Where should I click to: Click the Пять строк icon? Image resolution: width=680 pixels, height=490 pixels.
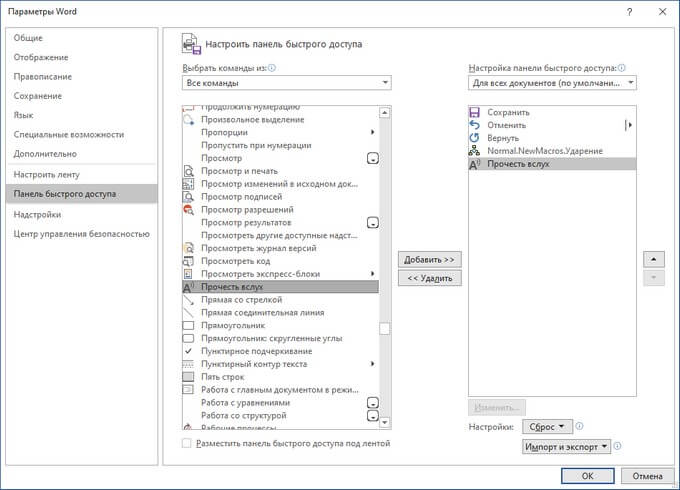(x=189, y=377)
